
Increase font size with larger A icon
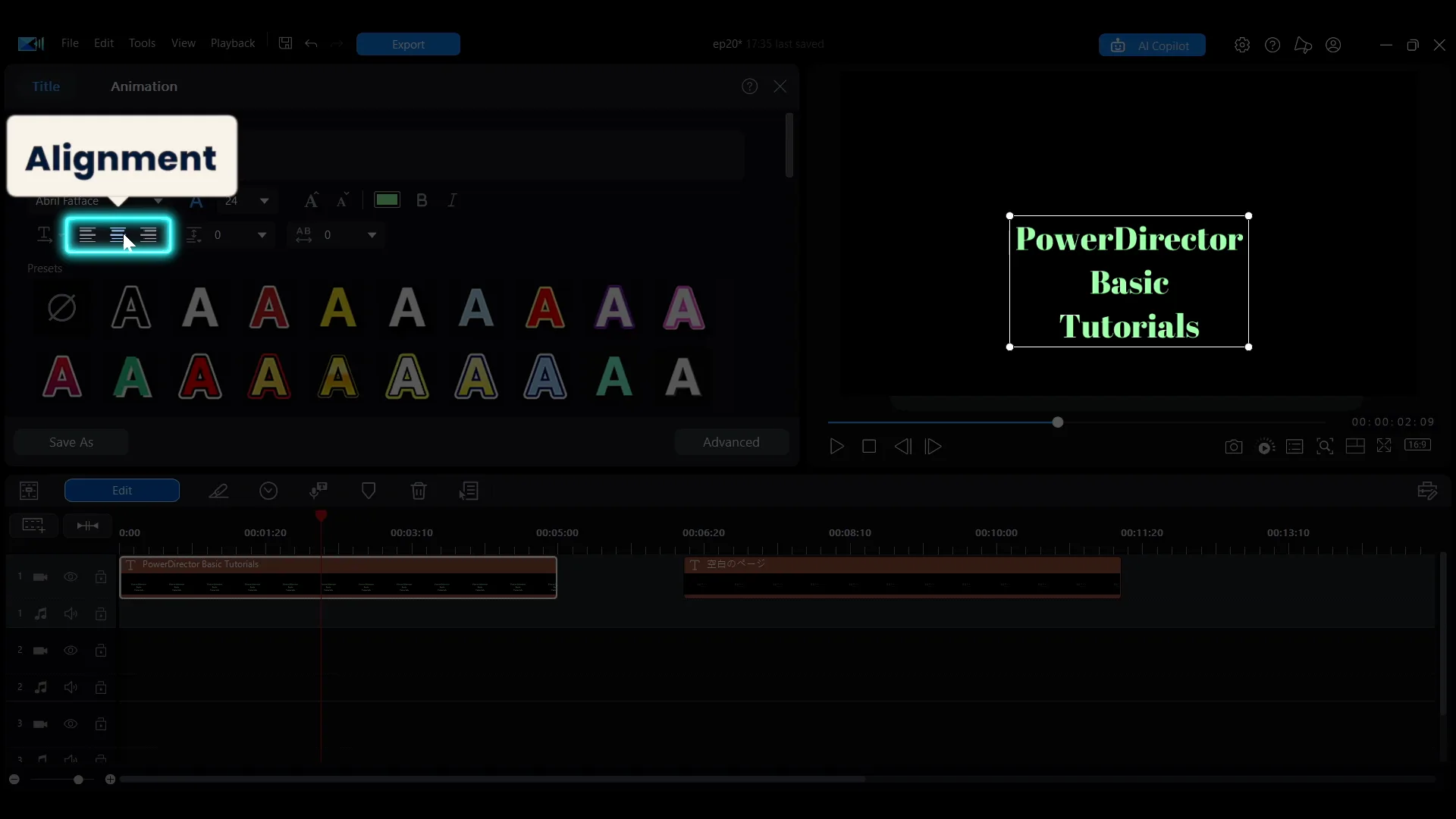[312, 200]
